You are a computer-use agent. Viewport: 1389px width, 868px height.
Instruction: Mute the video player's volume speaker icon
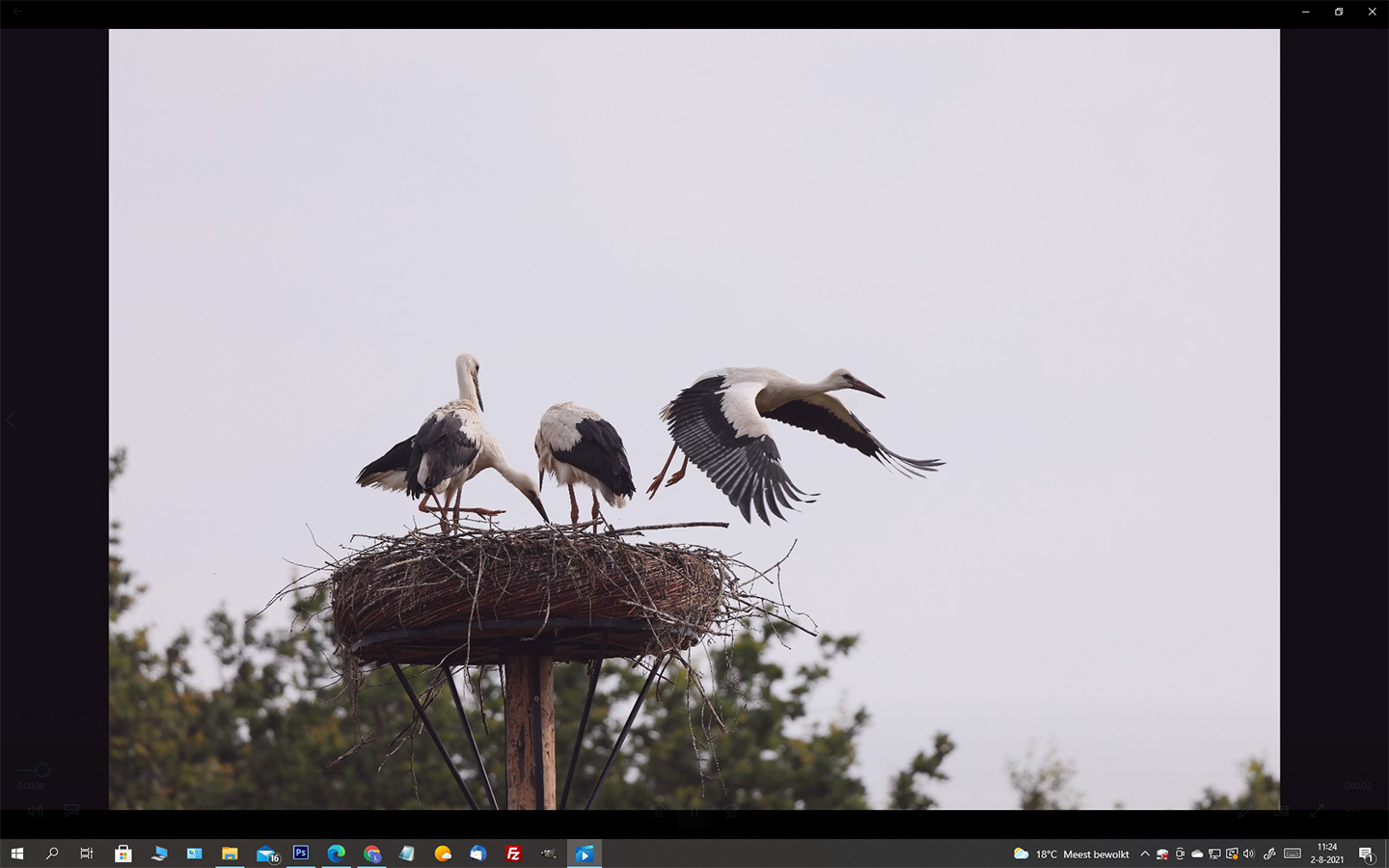click(36, 811)
